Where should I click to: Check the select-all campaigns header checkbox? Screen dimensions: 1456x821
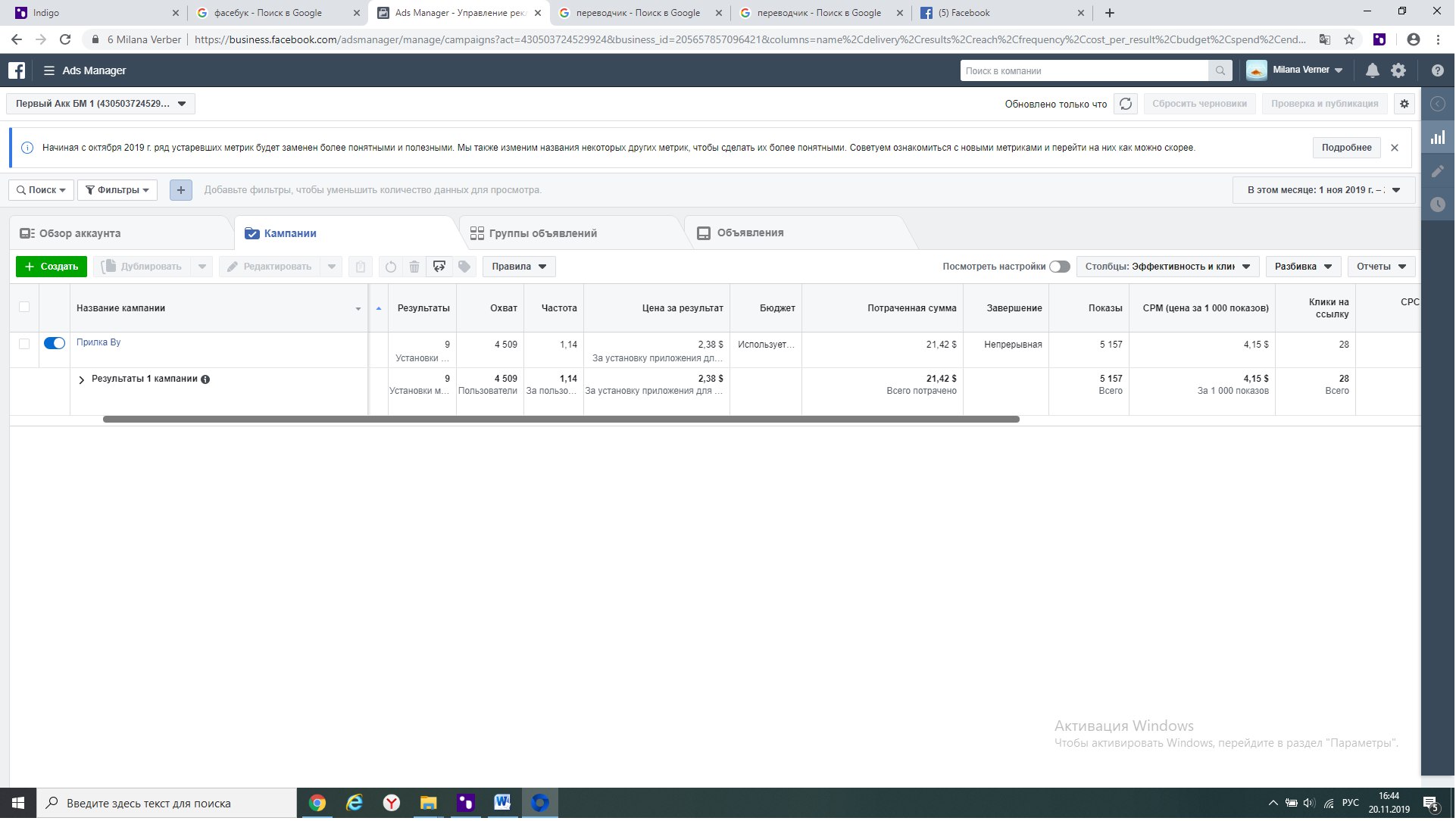[24, 307]
